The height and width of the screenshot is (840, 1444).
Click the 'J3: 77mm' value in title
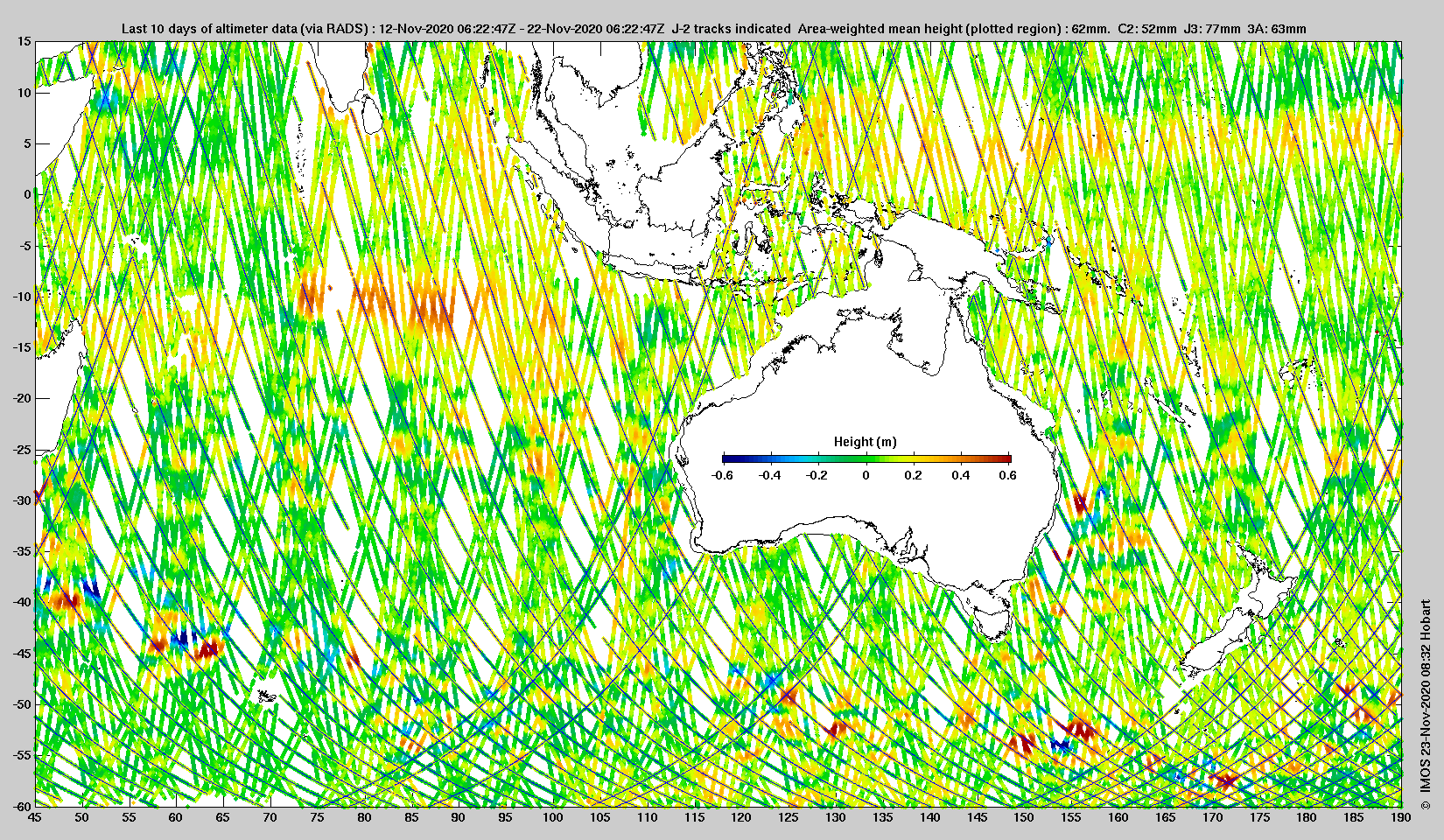point(1212,29)
